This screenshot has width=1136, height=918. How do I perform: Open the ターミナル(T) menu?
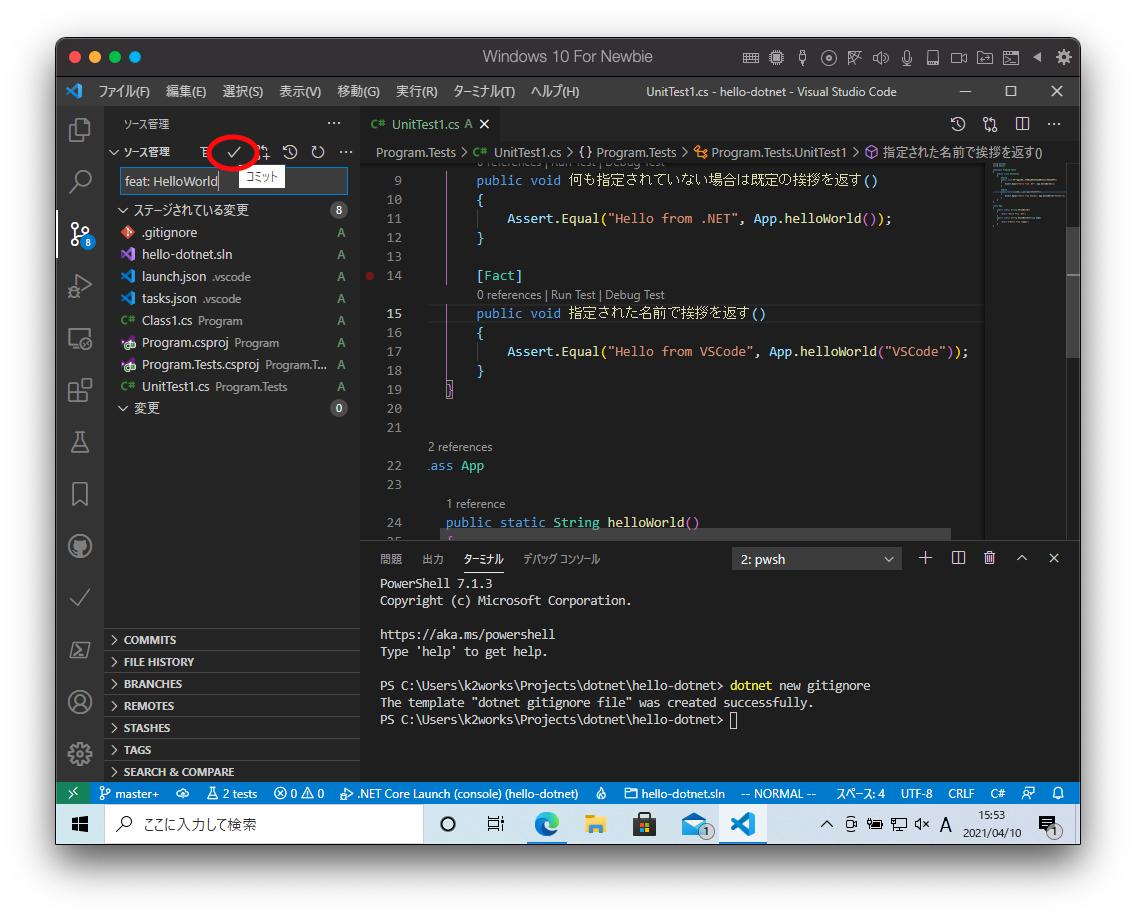pos(483,91)
